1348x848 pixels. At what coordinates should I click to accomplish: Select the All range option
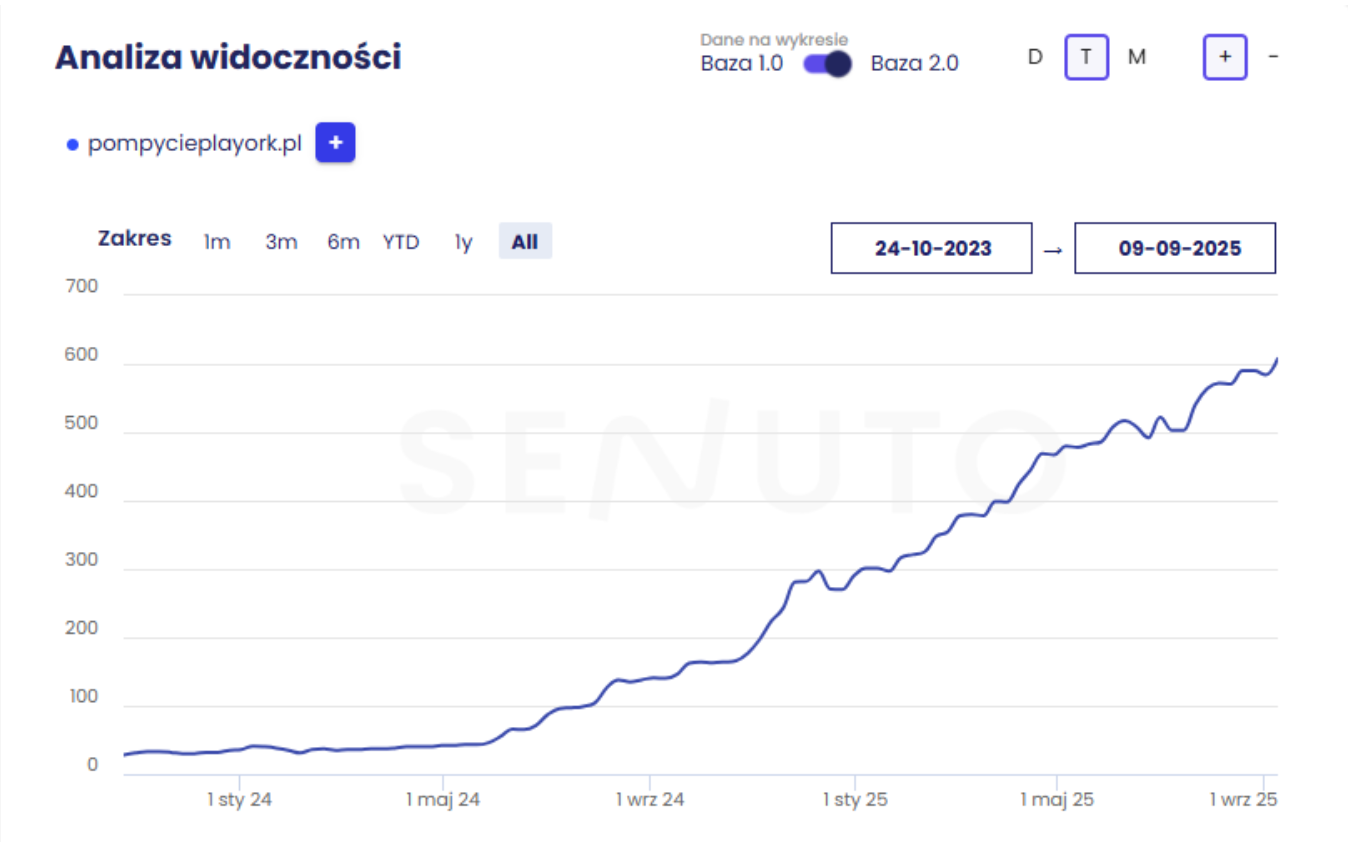tap(525, 242)
